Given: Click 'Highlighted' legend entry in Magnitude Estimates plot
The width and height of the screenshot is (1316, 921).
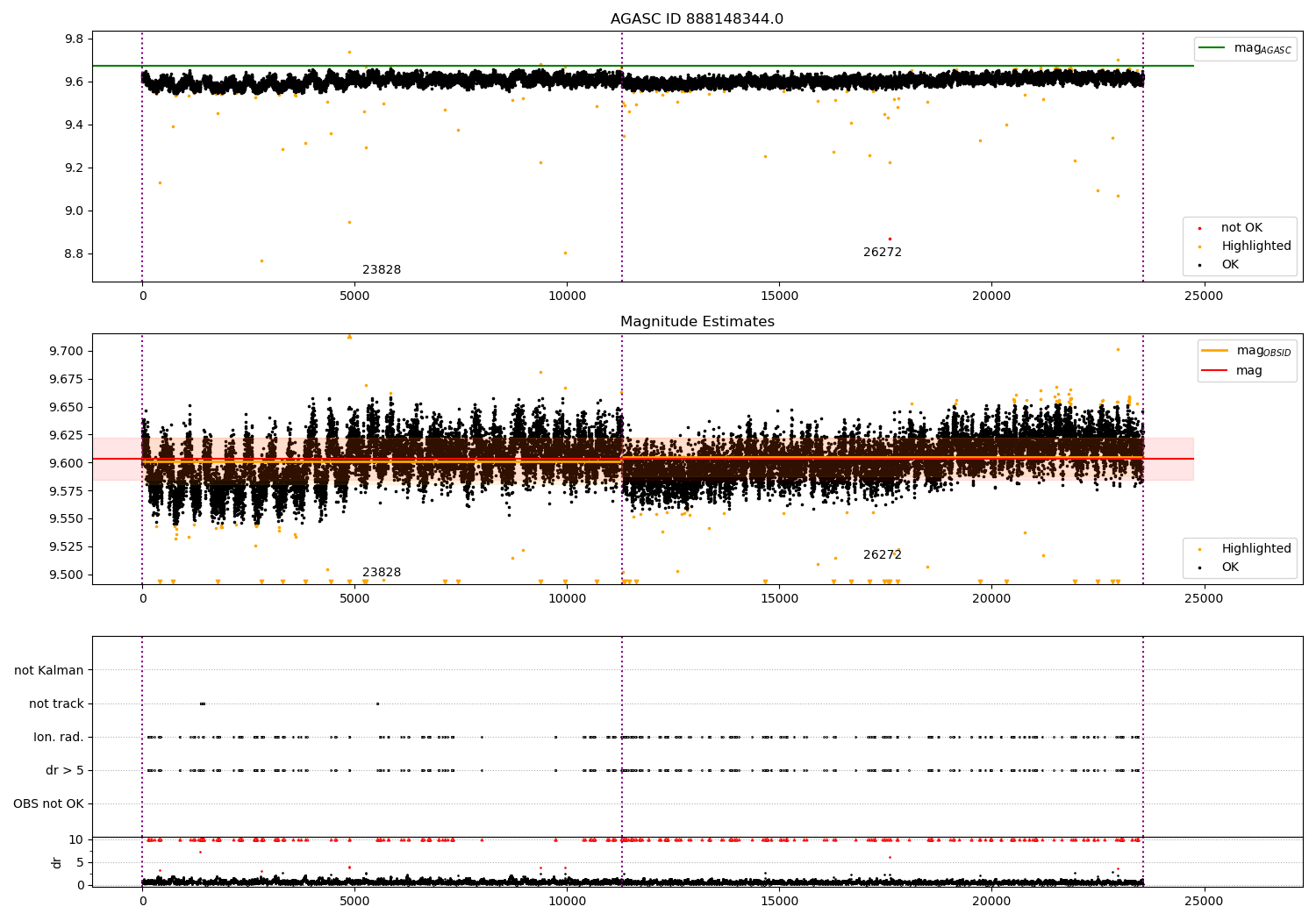Looking at the screenshot, I should point(1255,549).
